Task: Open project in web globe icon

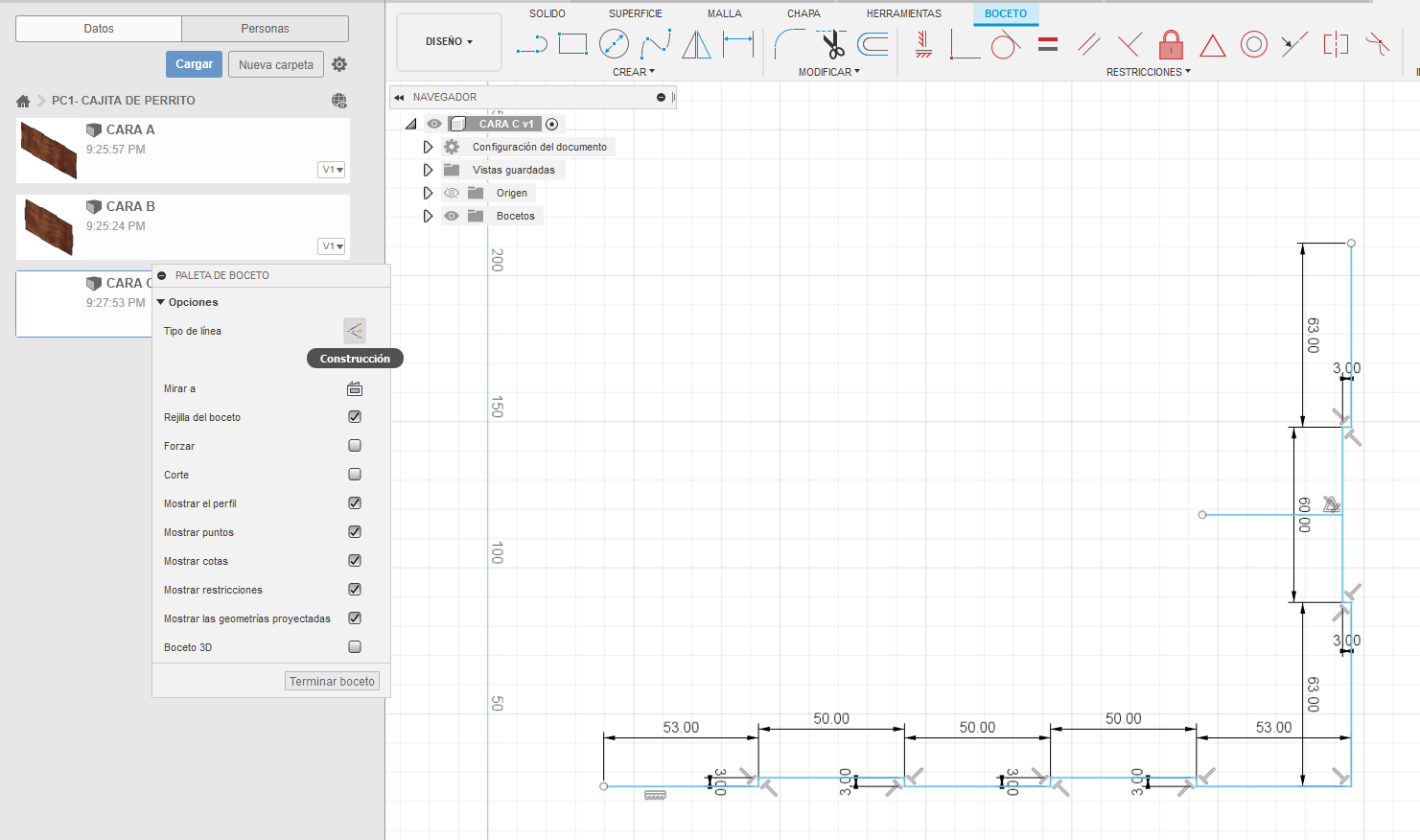Action: 339,101
